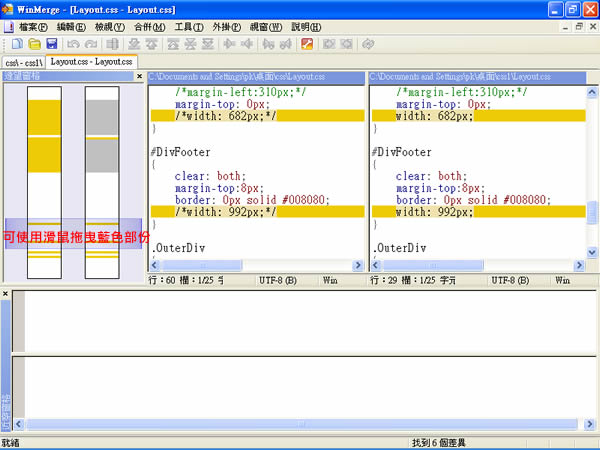Viewport: 600px width, 450px height.
Task: Open the 說明(H) help menu
Action: point(305,27)
